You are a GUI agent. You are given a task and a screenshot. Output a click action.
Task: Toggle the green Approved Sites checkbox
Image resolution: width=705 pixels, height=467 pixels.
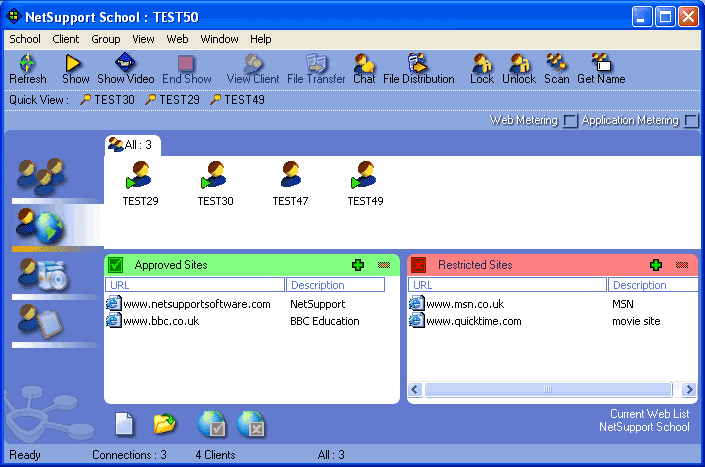click(116, 265)
